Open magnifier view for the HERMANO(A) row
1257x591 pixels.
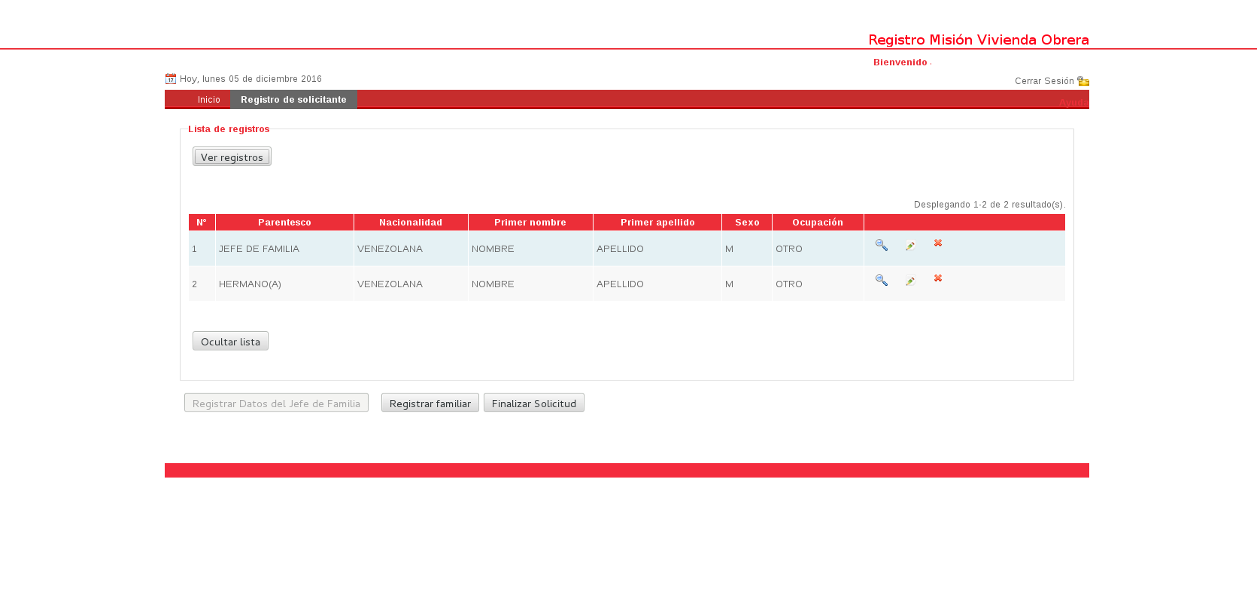pos(881,281)
